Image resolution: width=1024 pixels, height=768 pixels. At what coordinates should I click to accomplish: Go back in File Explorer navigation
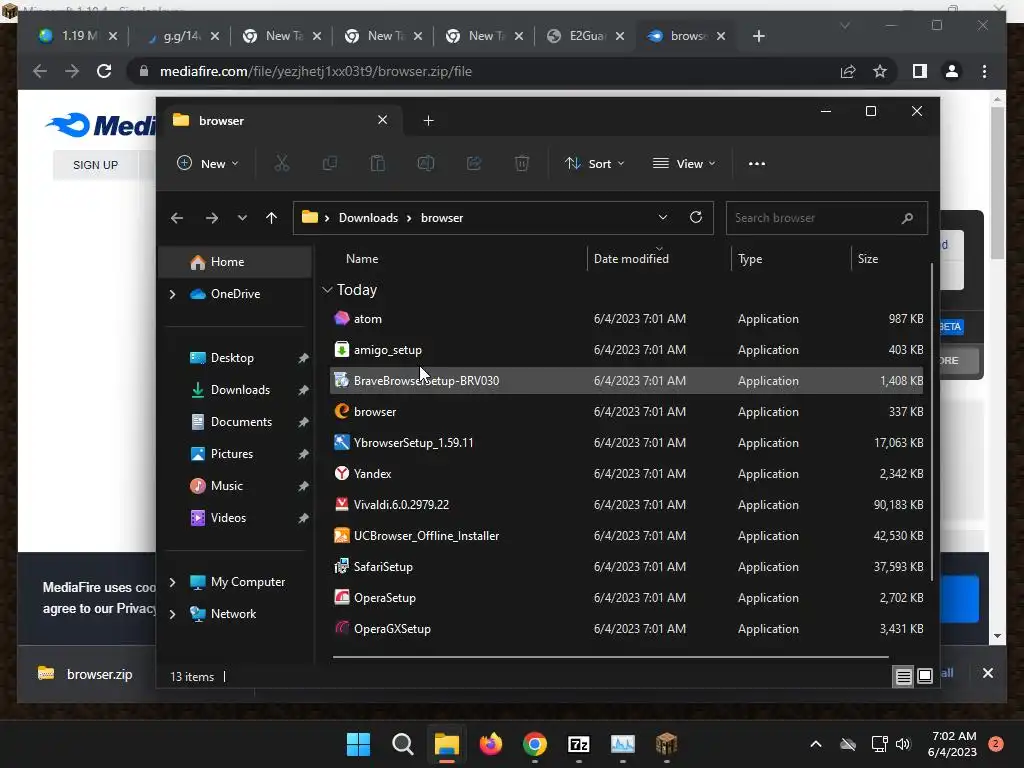coord(177,218)
